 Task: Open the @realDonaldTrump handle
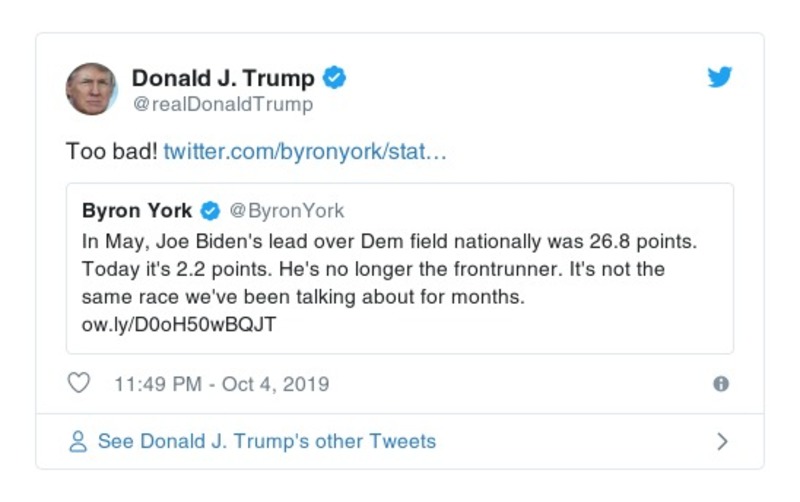[x=222, y=104]
